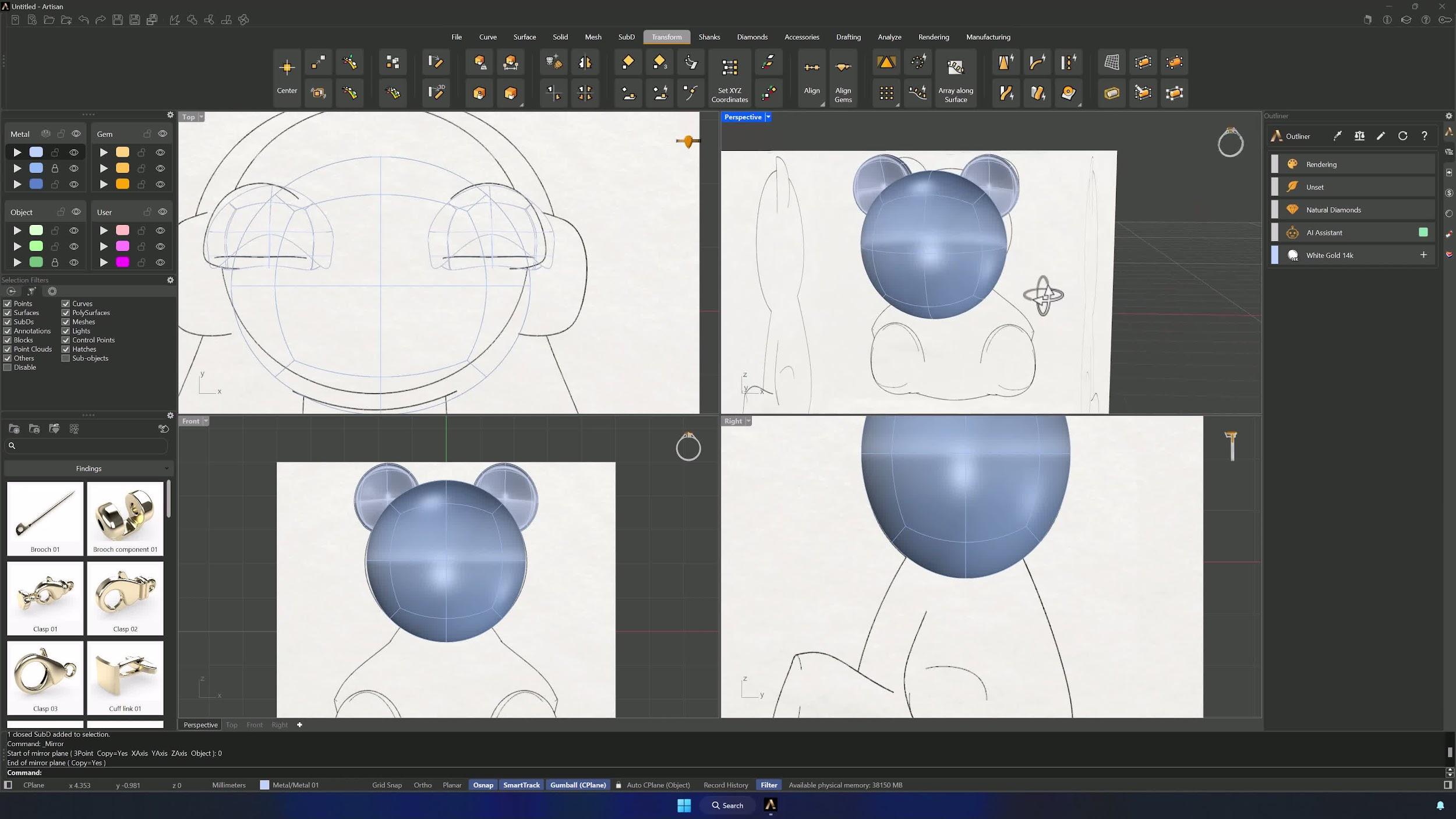Click the Gumball (CPlane) status button
Screen dimensions: 1456x819
[578, 785]
